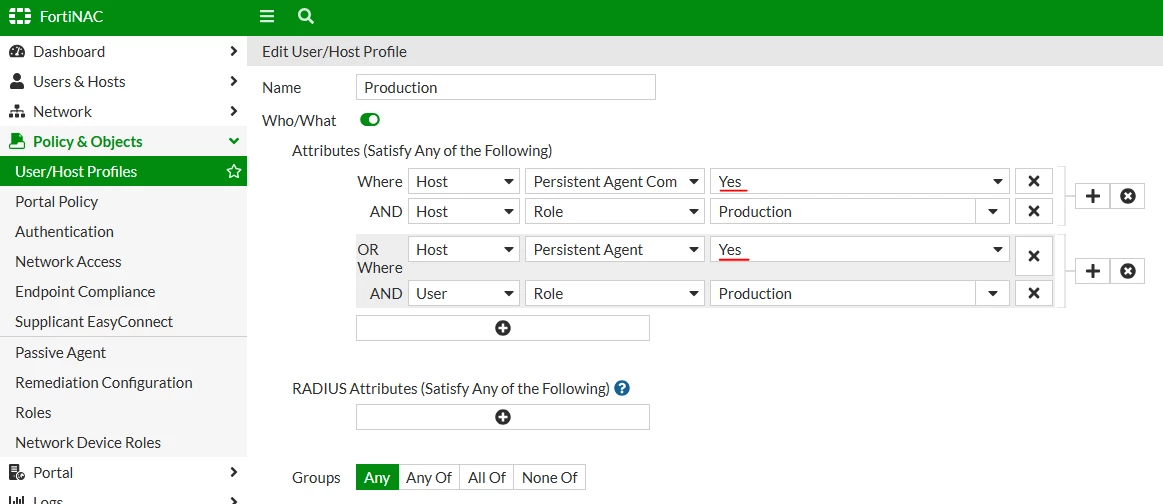This screenshot has height=504, width=1163.
Task: Open Role dropdown in Host AND row
Action: coord(615,211)
